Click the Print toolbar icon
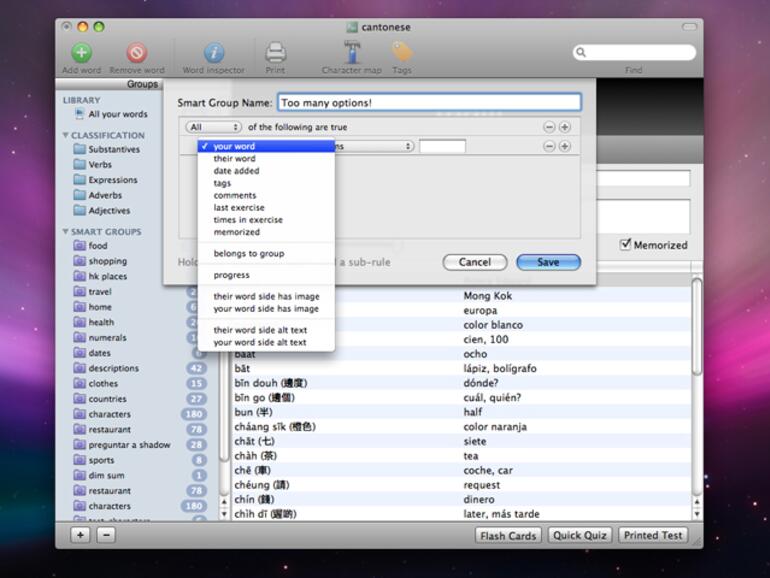 275,53
